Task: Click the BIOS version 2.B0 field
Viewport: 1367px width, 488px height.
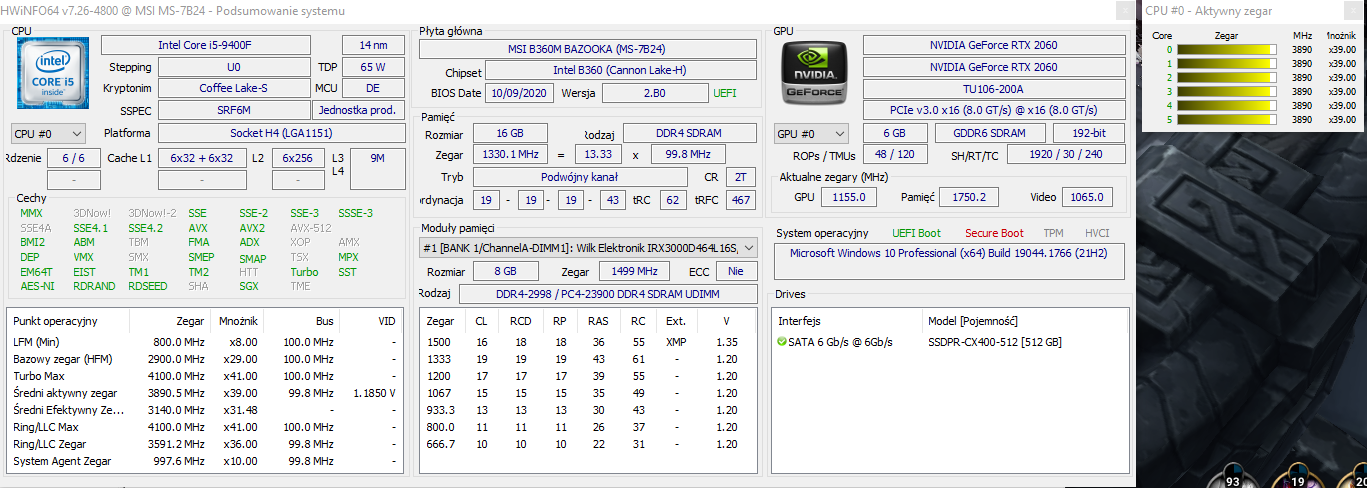Action: point(655,93)
